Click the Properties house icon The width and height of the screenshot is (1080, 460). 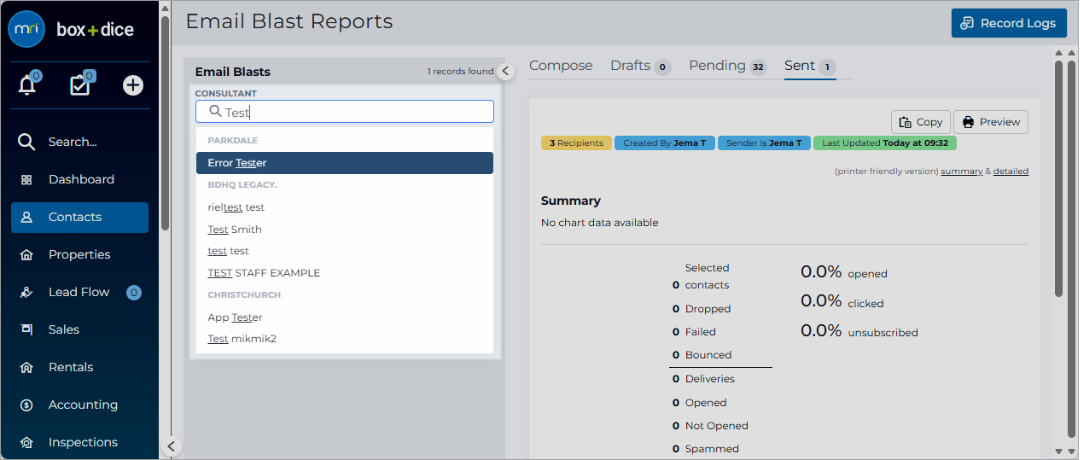27,255
